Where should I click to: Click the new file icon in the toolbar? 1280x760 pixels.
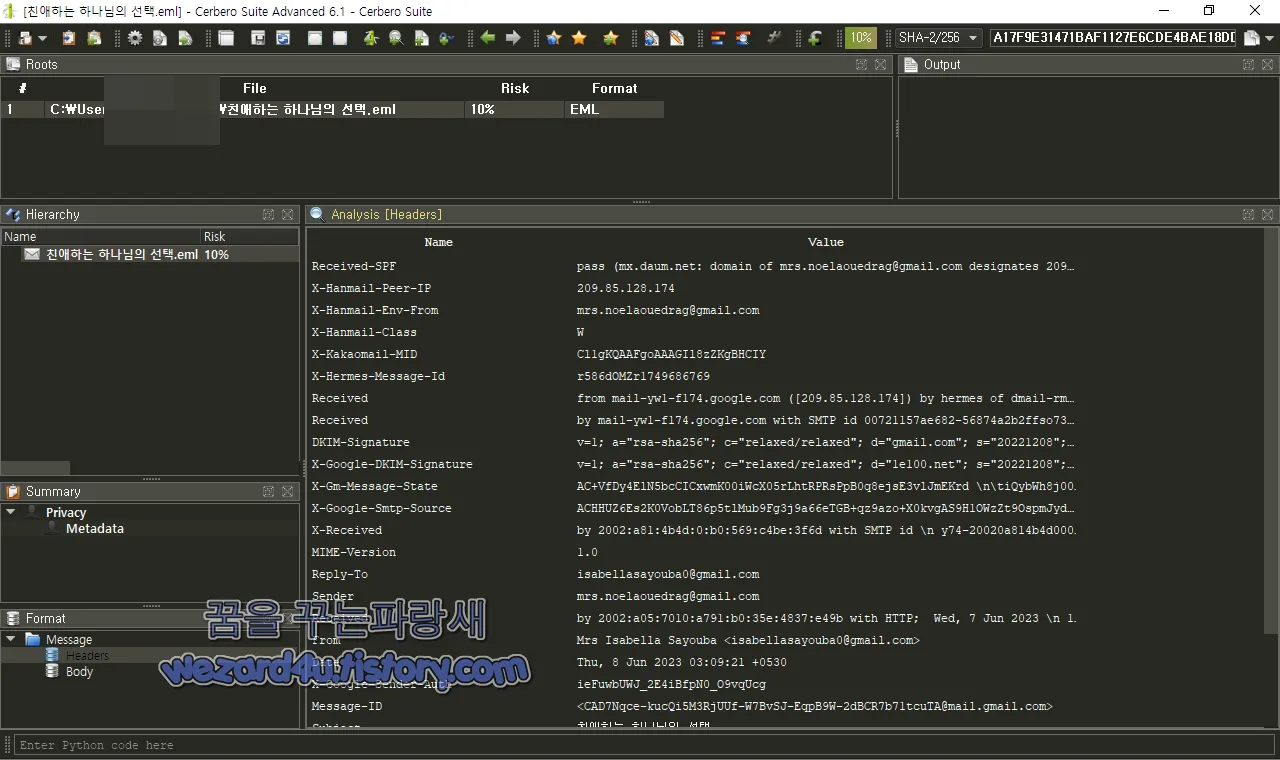[25, 38]
